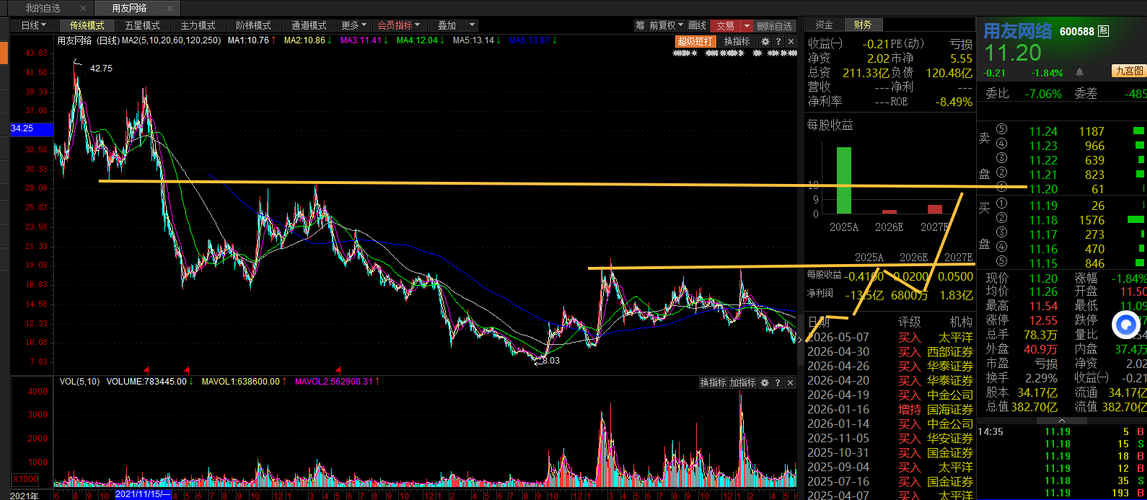Open the 2026-05-07 太平洋 rating row
The height and width of the screenshot is (500, 1147).
pos(890,337)
